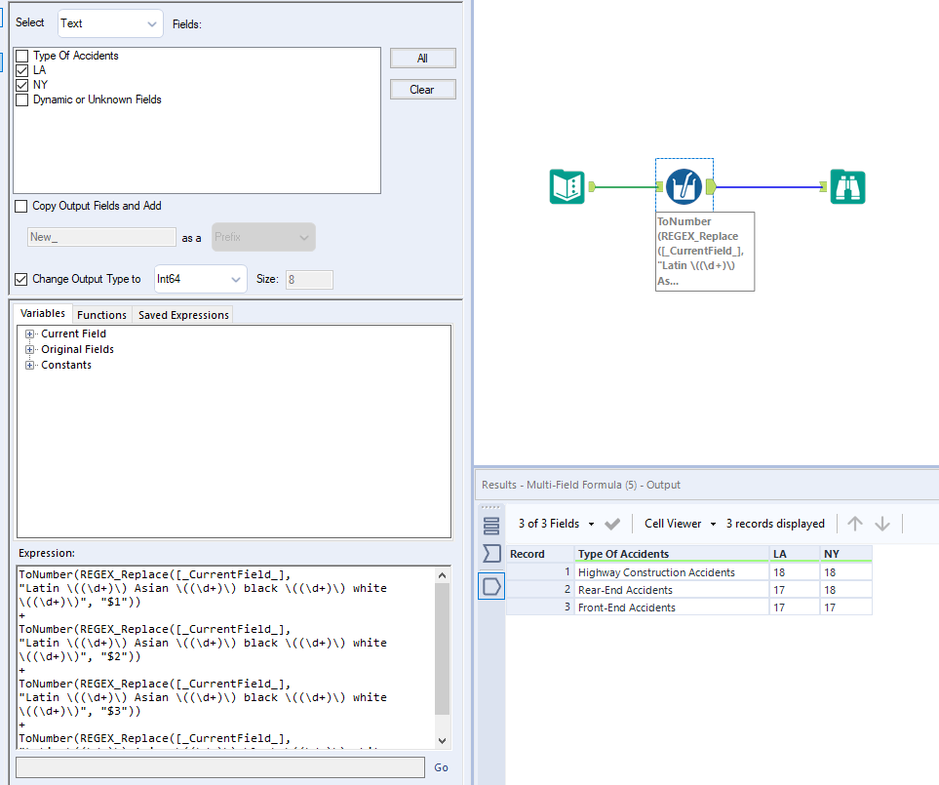Switch to the Variables tab
The image size is (939, 785).
tap(43, 313)
